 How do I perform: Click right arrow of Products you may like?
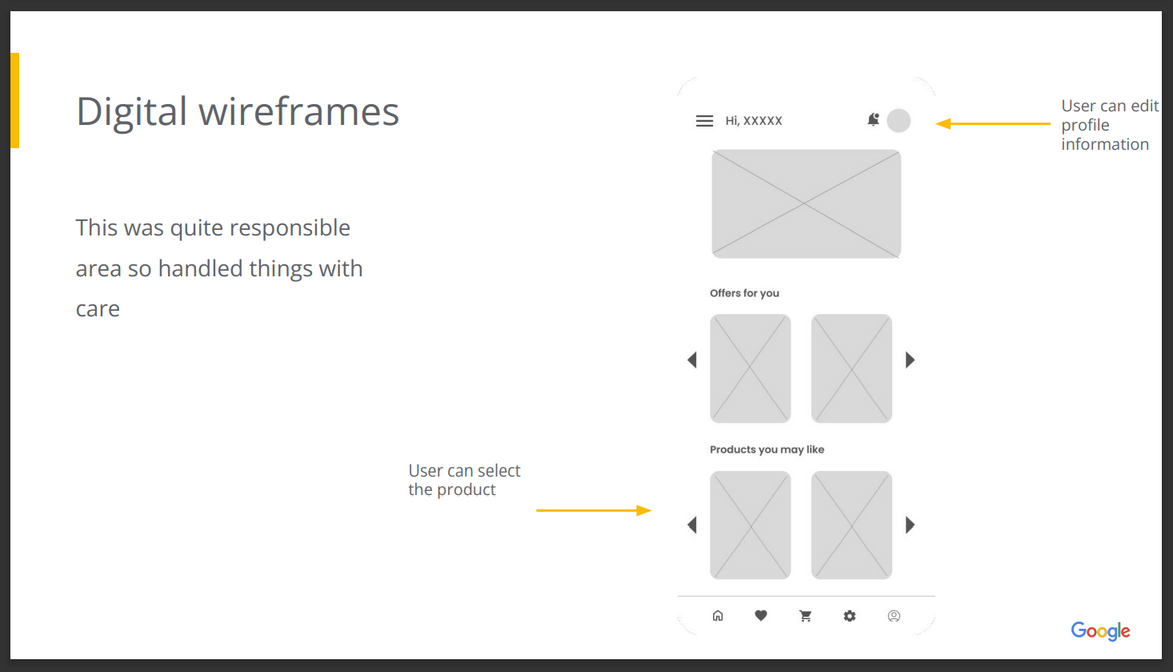click(x=910, y=525)
